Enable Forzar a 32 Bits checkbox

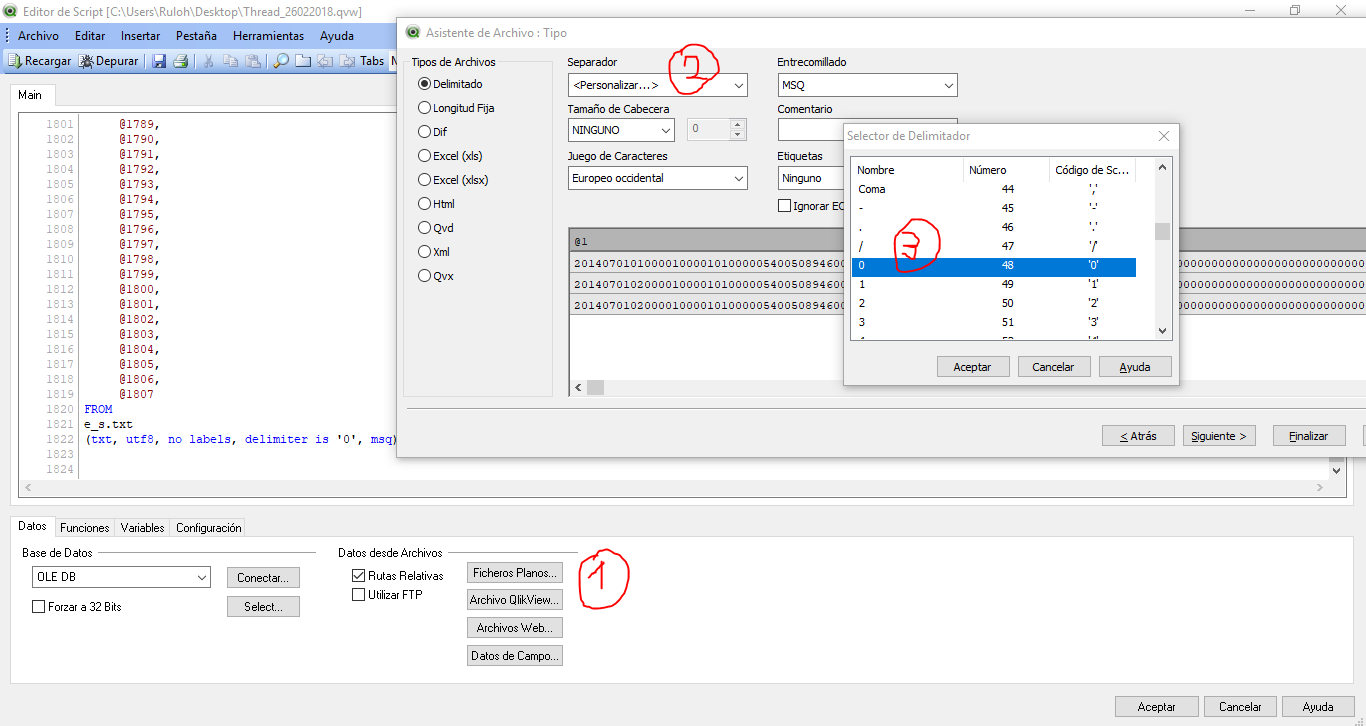click(39, 607)
